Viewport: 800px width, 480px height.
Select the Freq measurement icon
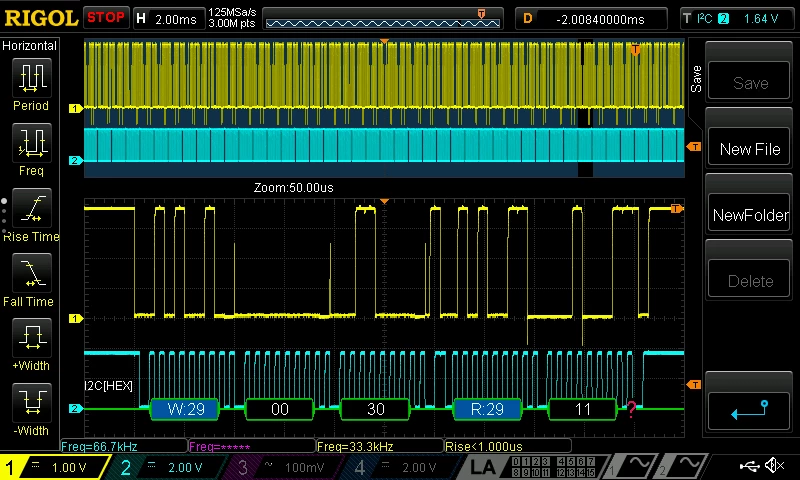click(32, 143)
